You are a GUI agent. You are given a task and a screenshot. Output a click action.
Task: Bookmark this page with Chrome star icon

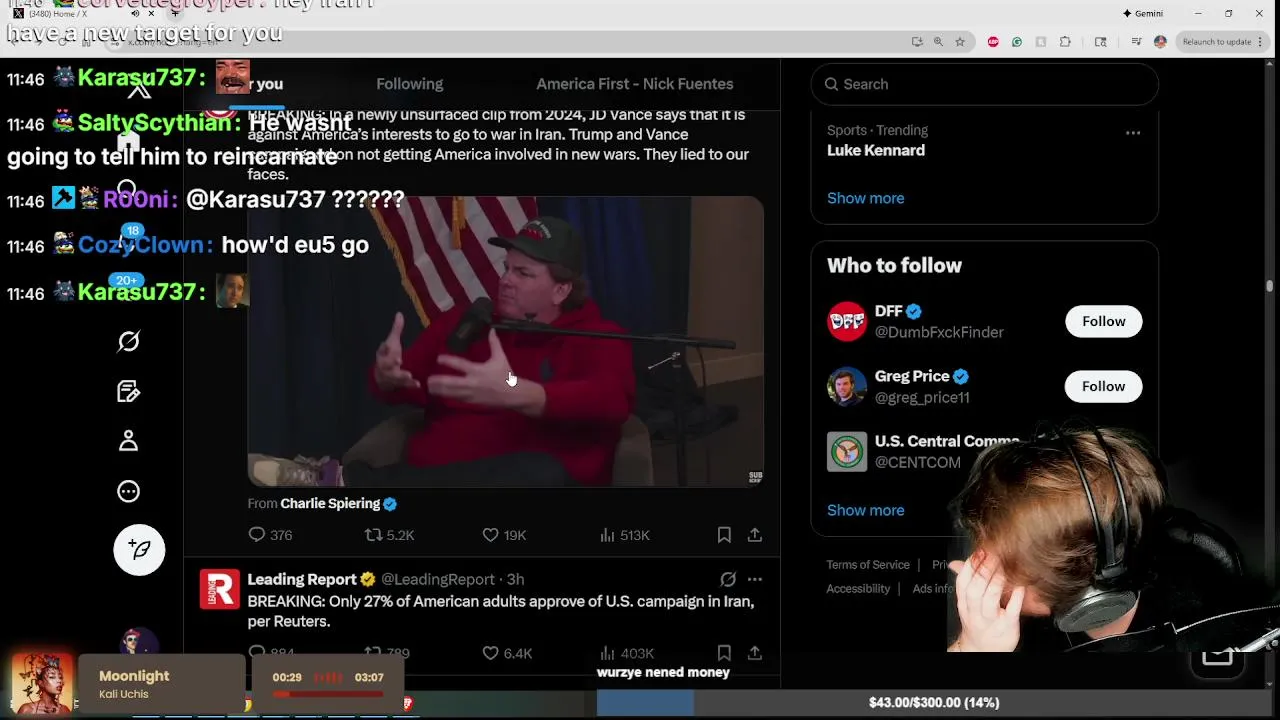click(x=960, y=42)
